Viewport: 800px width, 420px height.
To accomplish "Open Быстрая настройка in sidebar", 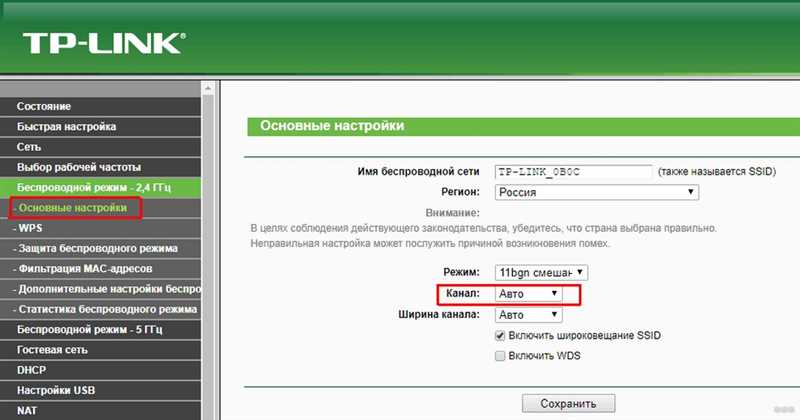I will click(101, 127).
